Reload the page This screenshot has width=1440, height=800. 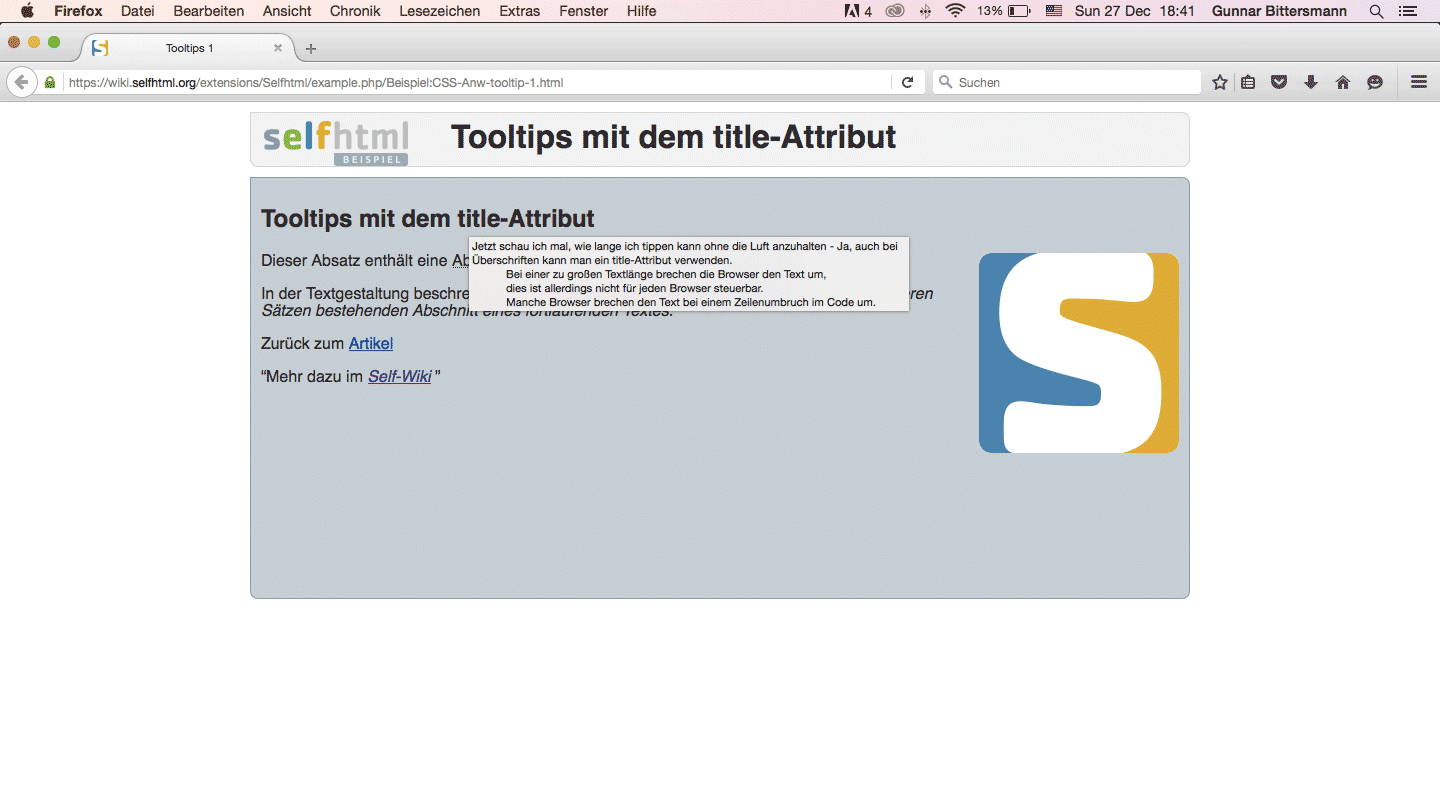click(908, 82)
